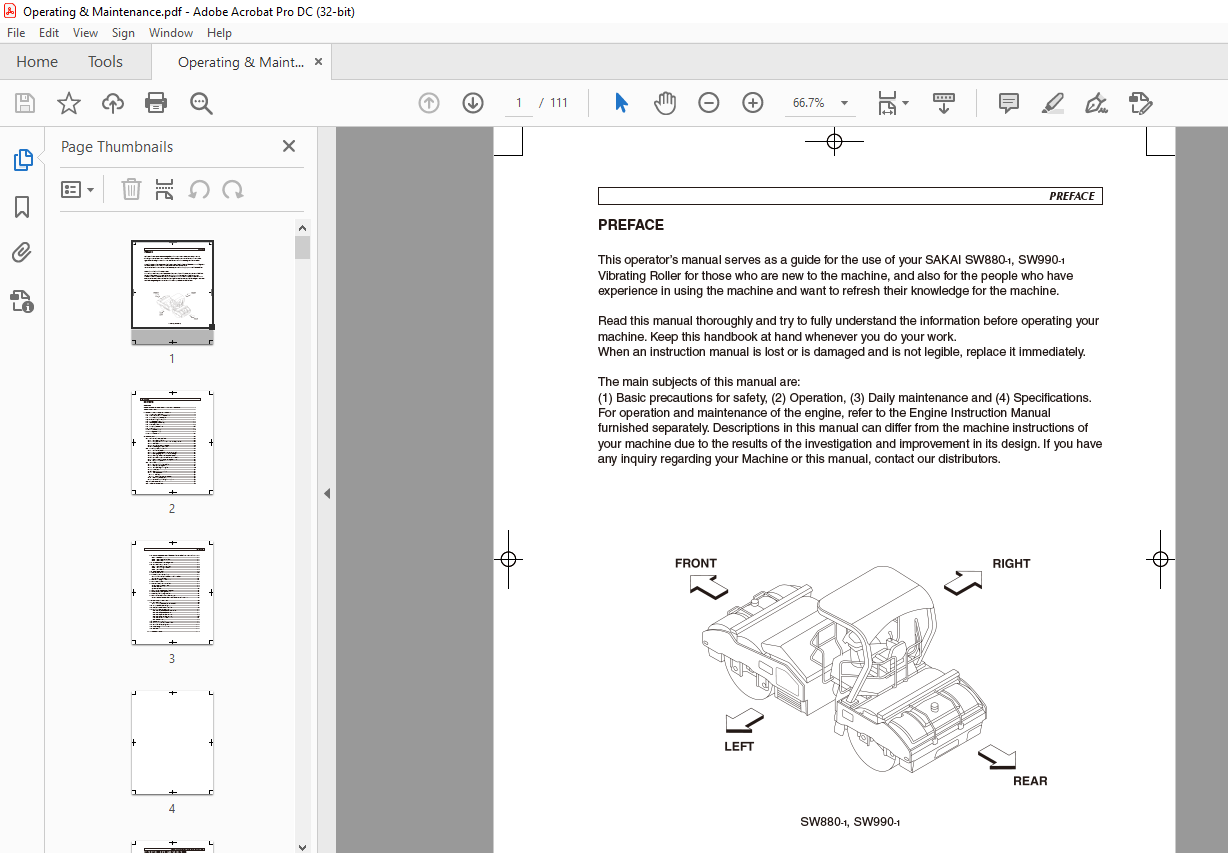The image size is (1228, 853).
Task: Click the REAR label in diagram
Action: [x=1030, y=781]
